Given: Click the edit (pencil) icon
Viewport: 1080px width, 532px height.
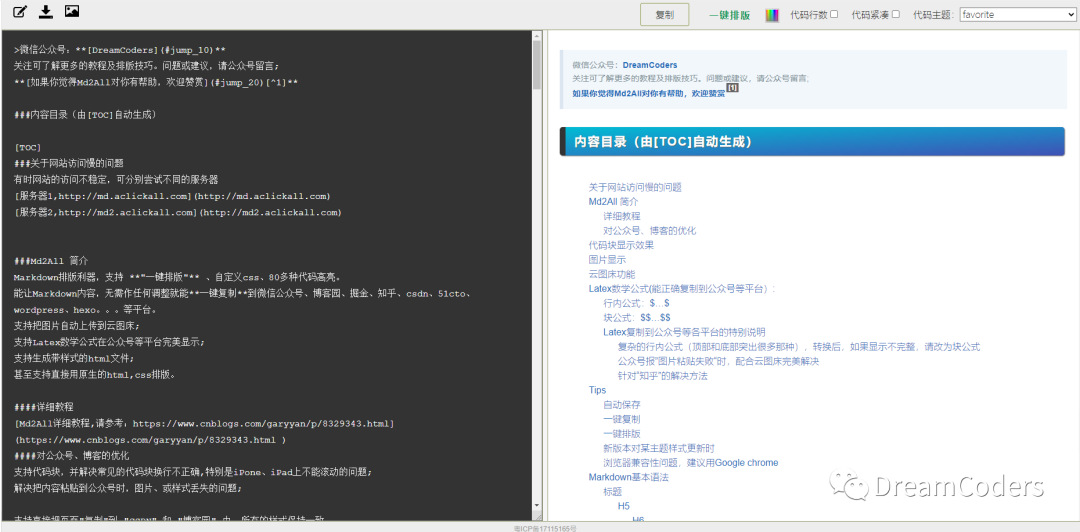Looking at the screenshot, I should [20, 11].
